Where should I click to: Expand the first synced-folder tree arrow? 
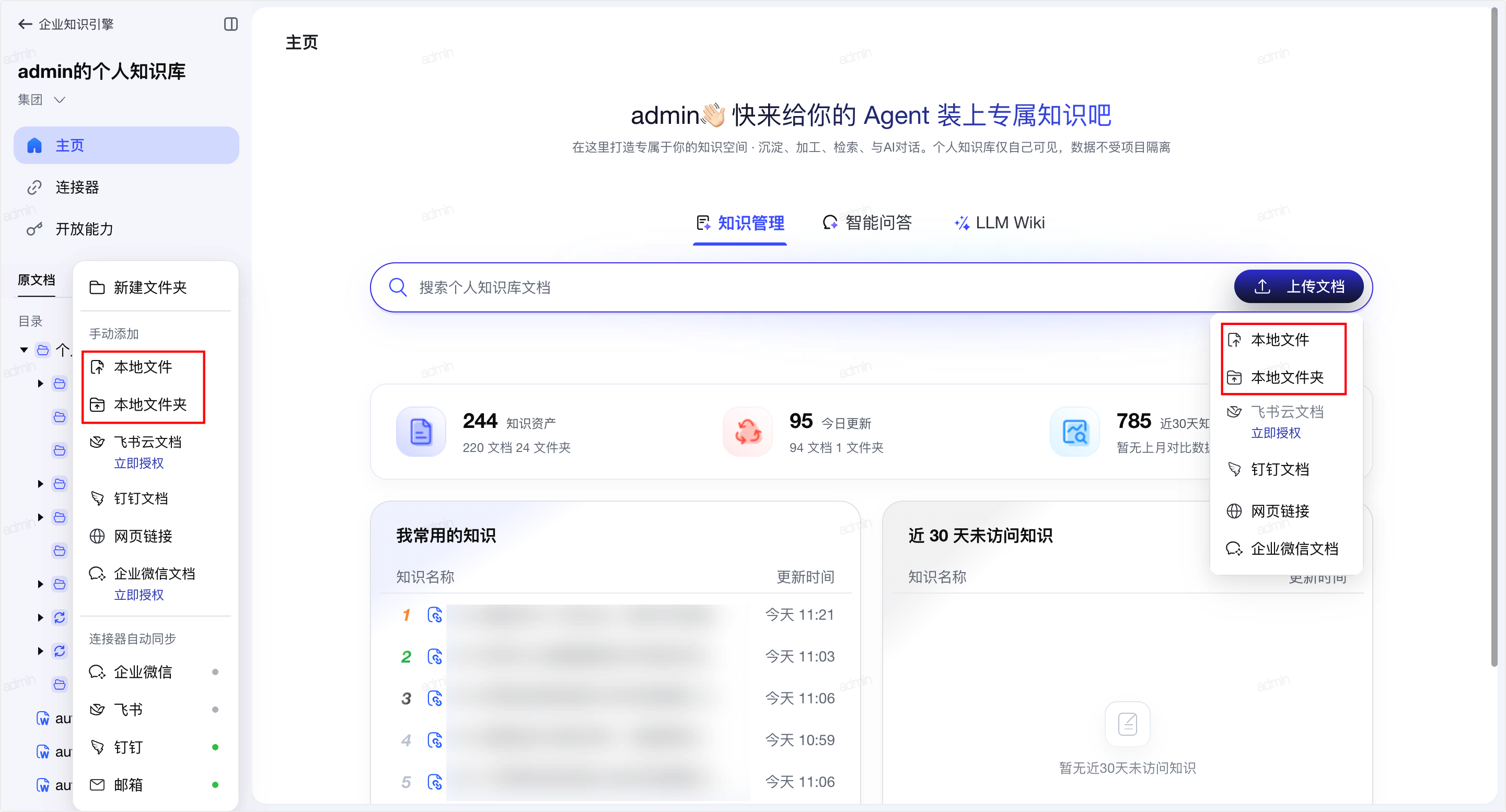pos(40,618)
